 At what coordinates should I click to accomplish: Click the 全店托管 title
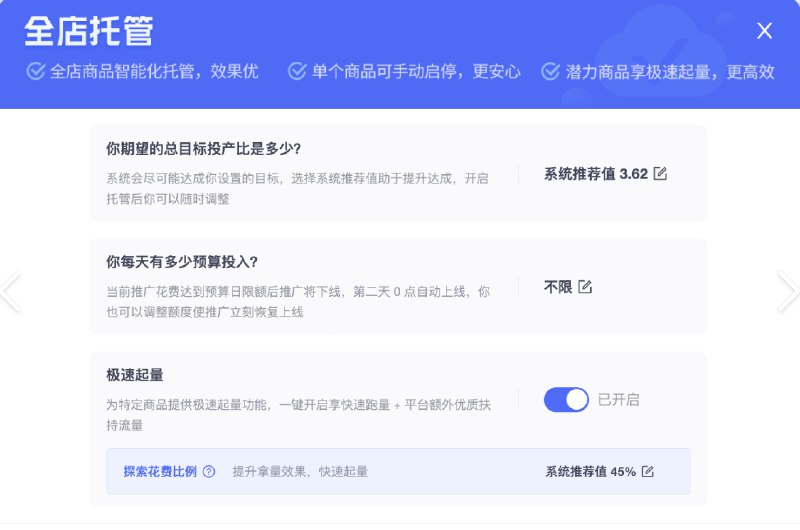(89, 31)
